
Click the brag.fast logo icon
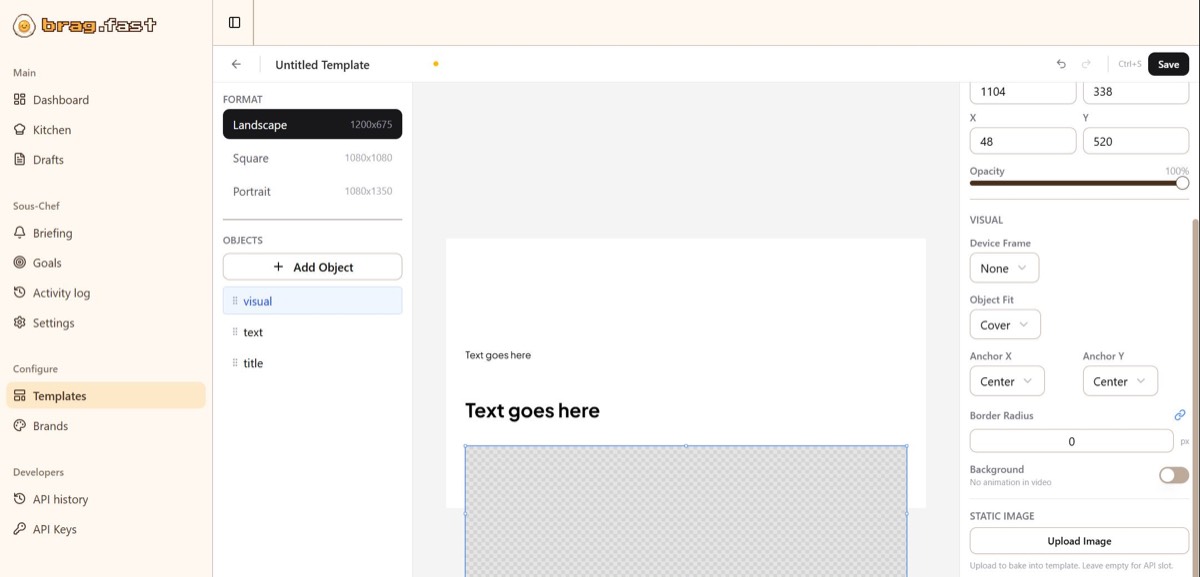pos(24,26)
